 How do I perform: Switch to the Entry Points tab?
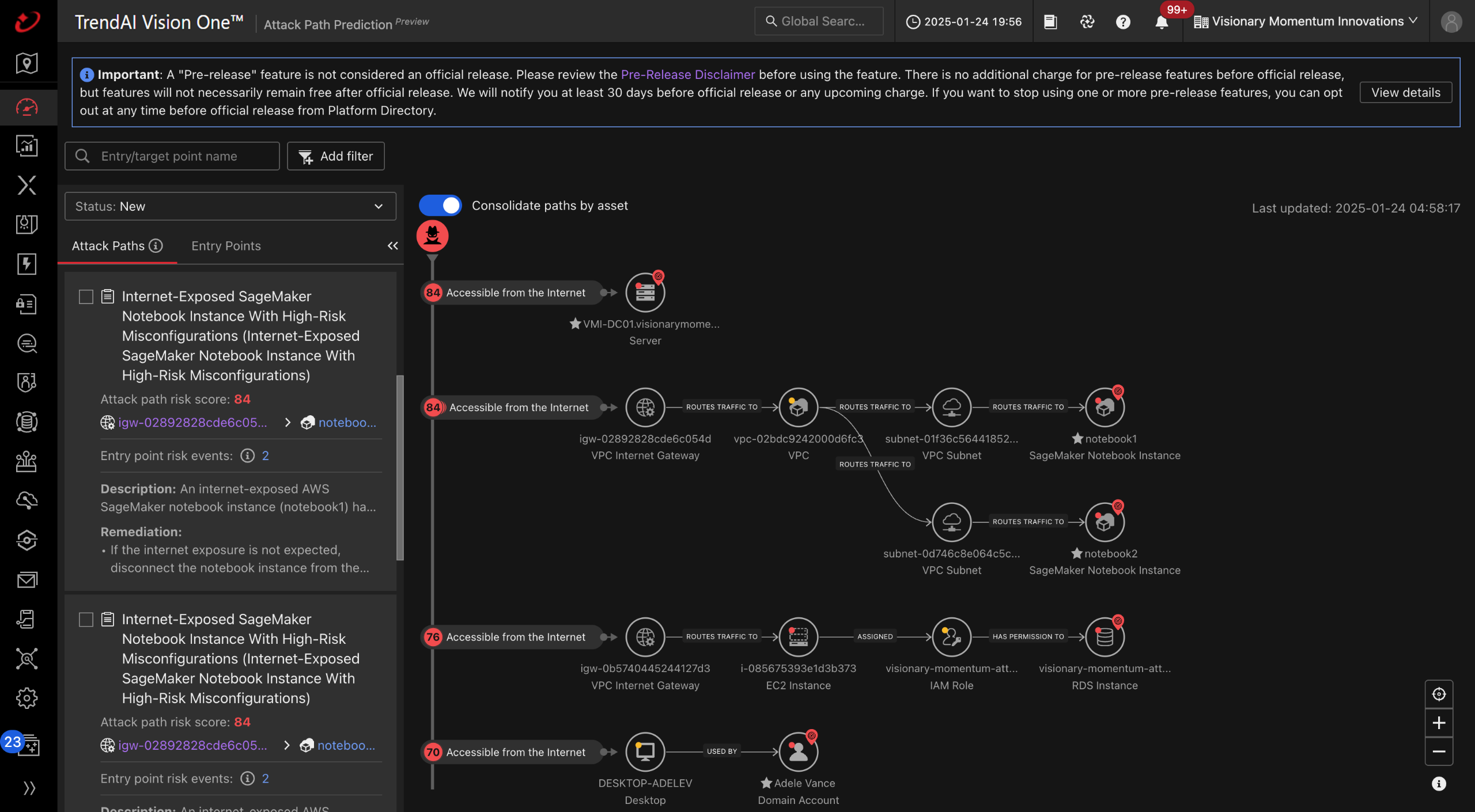point(226,246)
